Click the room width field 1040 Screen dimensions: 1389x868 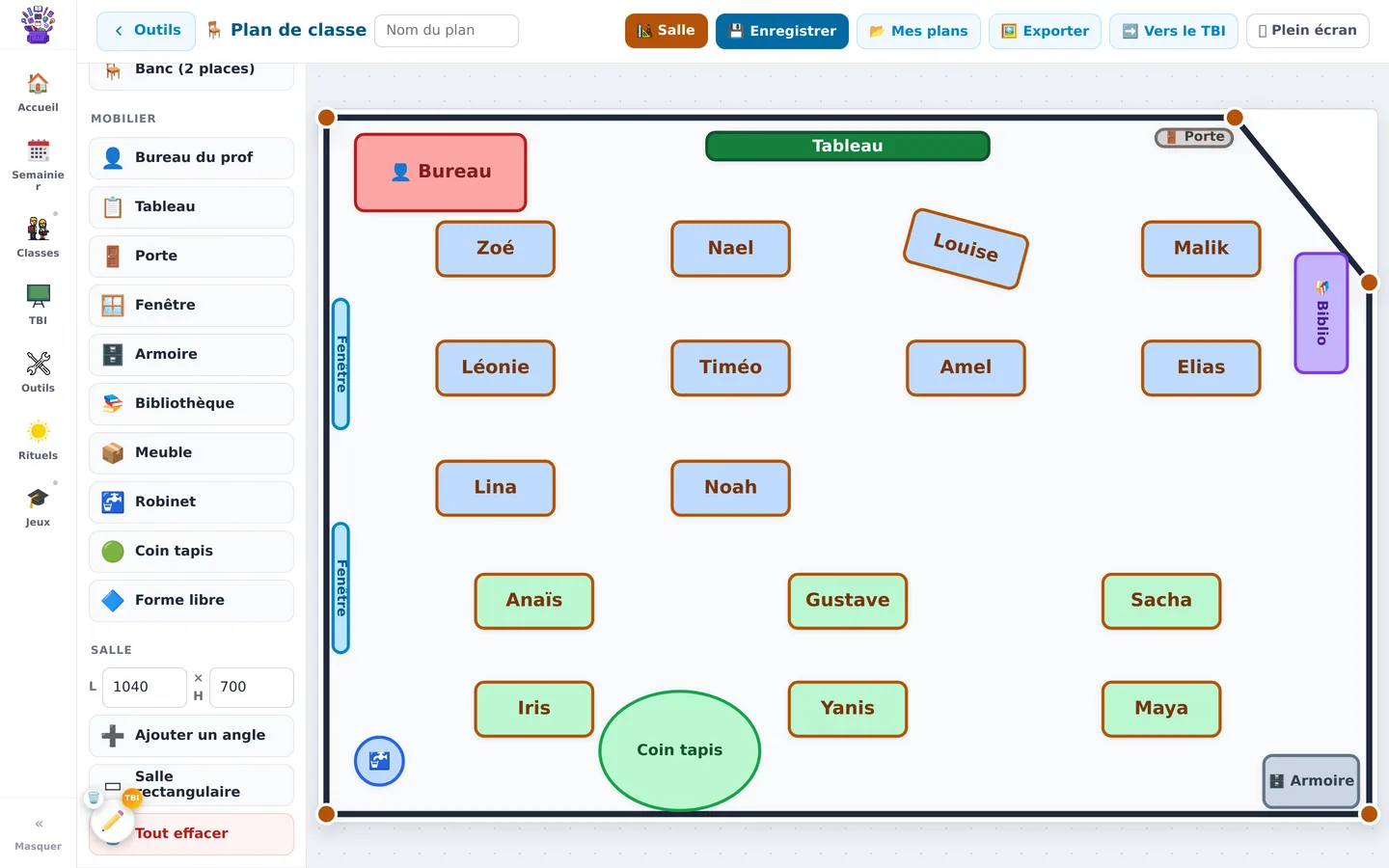(x=145, y=688)
